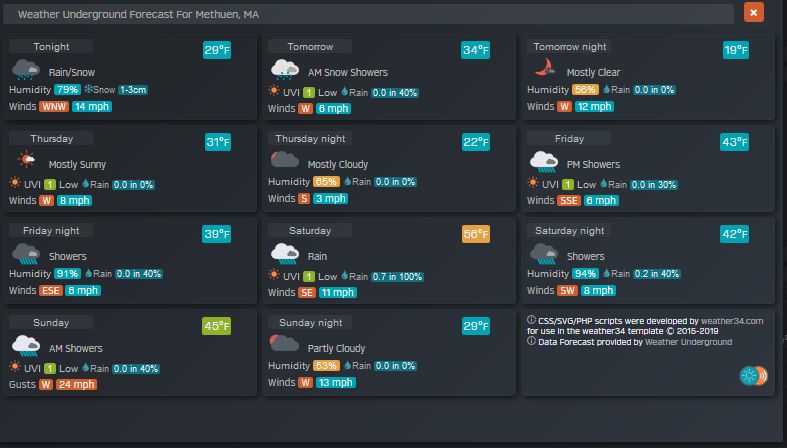Viewport: 787px width, 448px height.
Task: Click the raindrop icon in Thursday night card
Action: click(347, 181)
